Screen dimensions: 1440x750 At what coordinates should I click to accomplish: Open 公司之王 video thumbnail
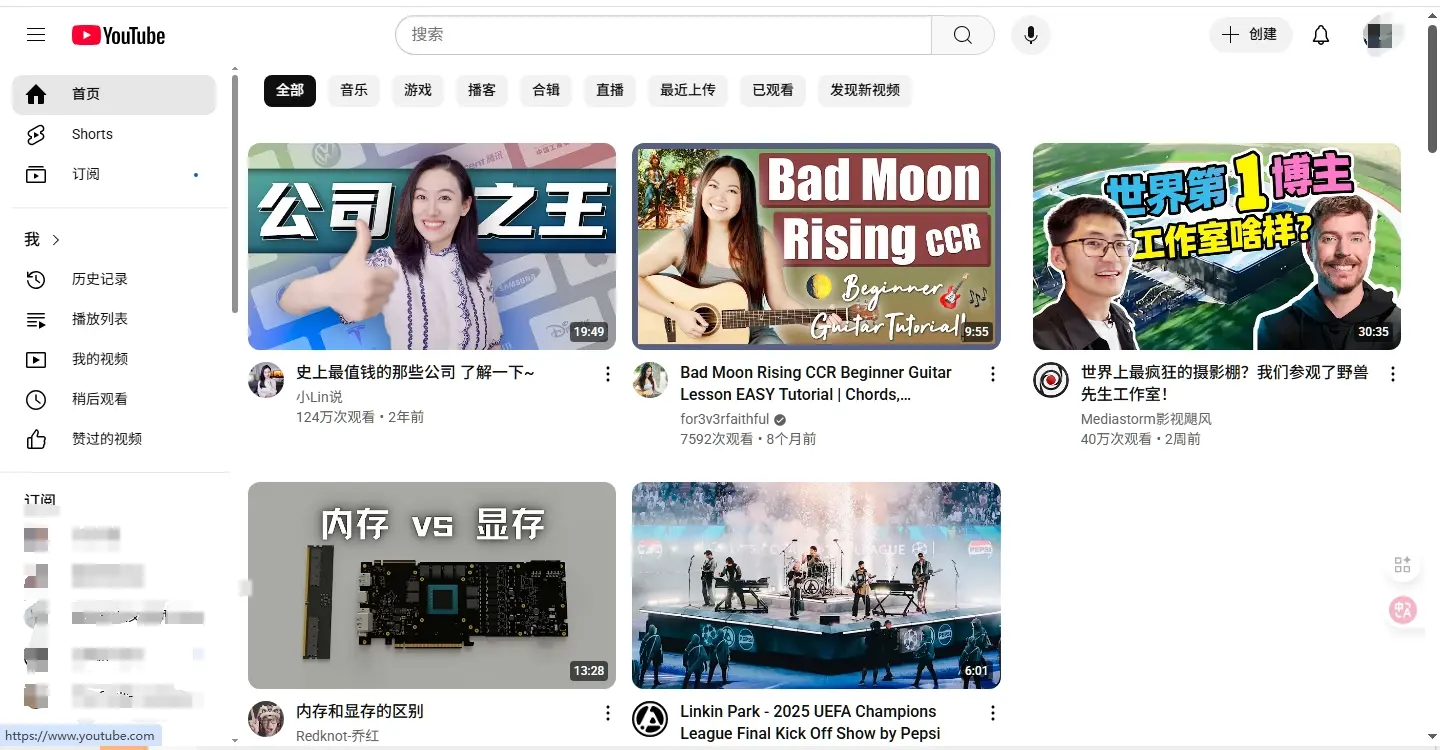click(432, 246)
